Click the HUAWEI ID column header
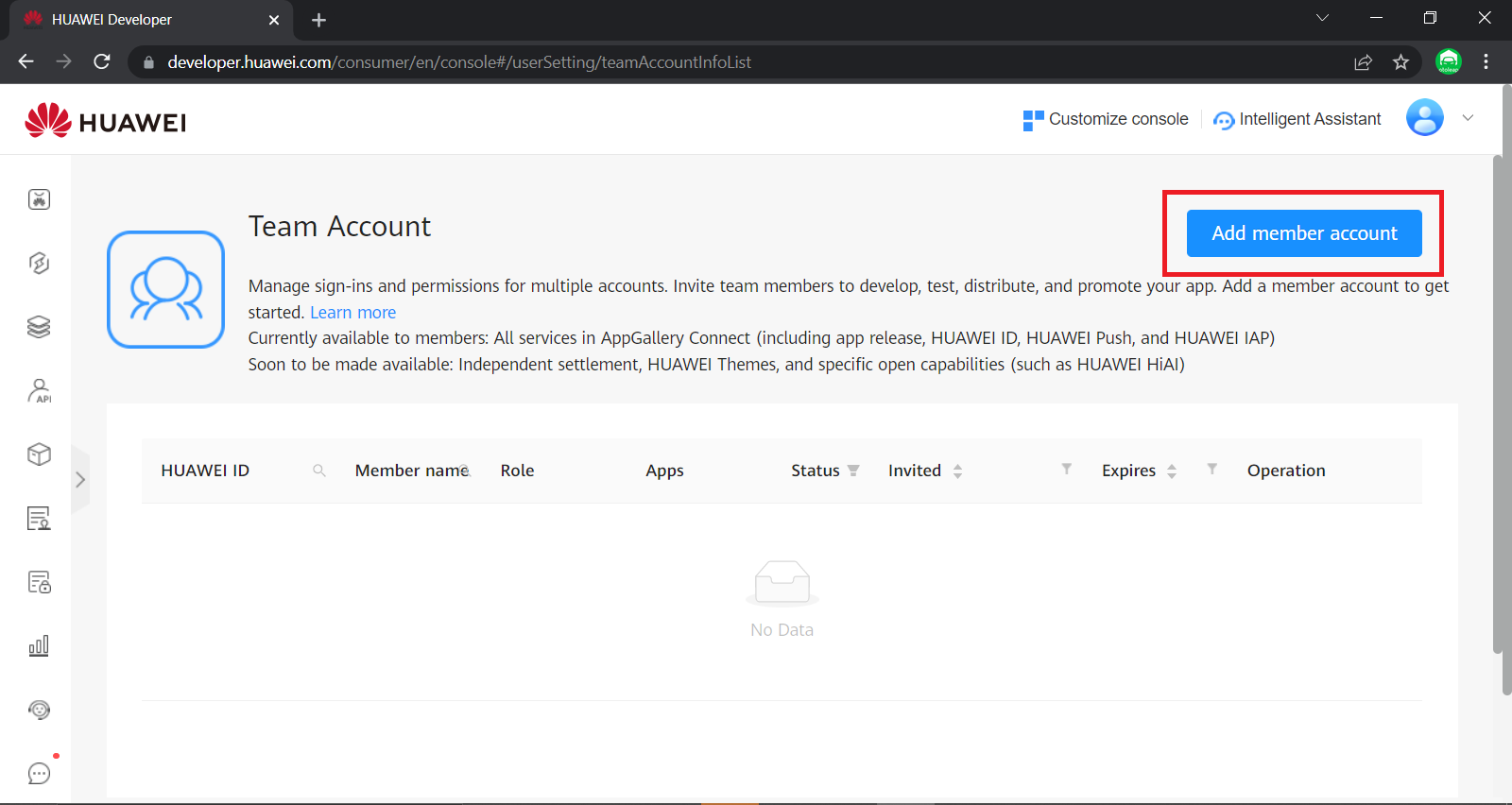 click(205, 471)
